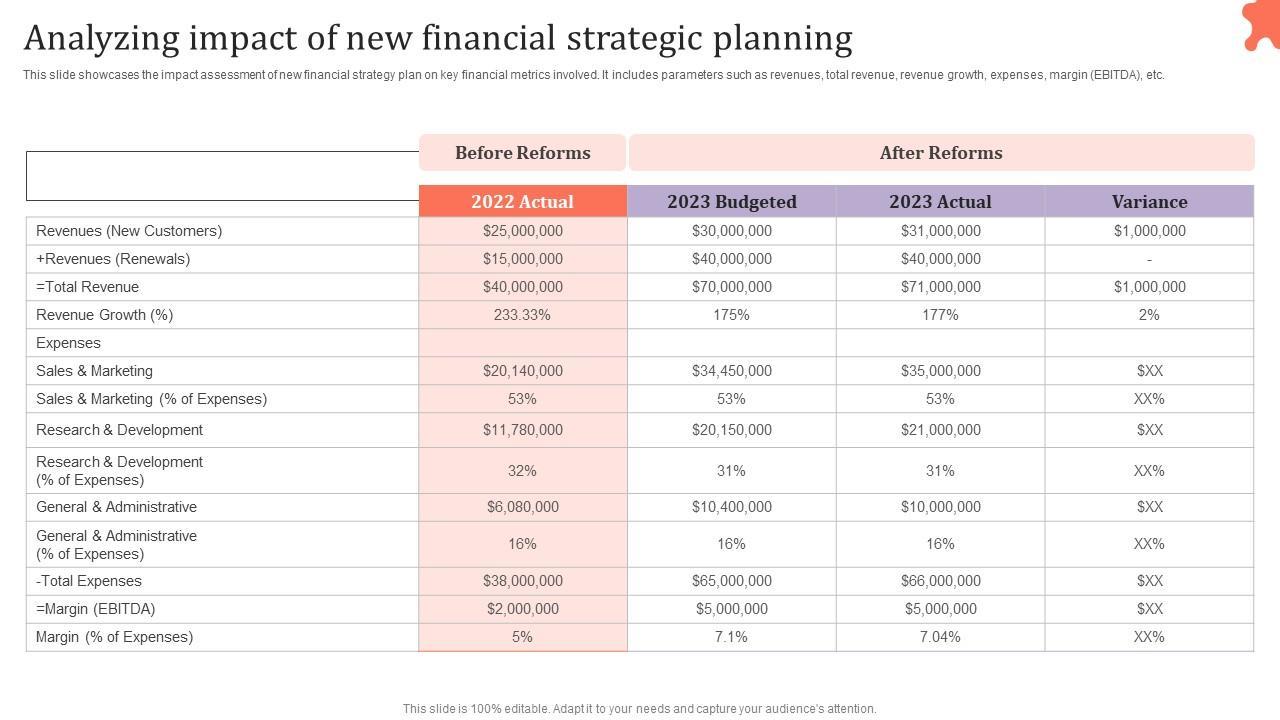
Task: Click the slide description paragraph
Action: point(593,75)
